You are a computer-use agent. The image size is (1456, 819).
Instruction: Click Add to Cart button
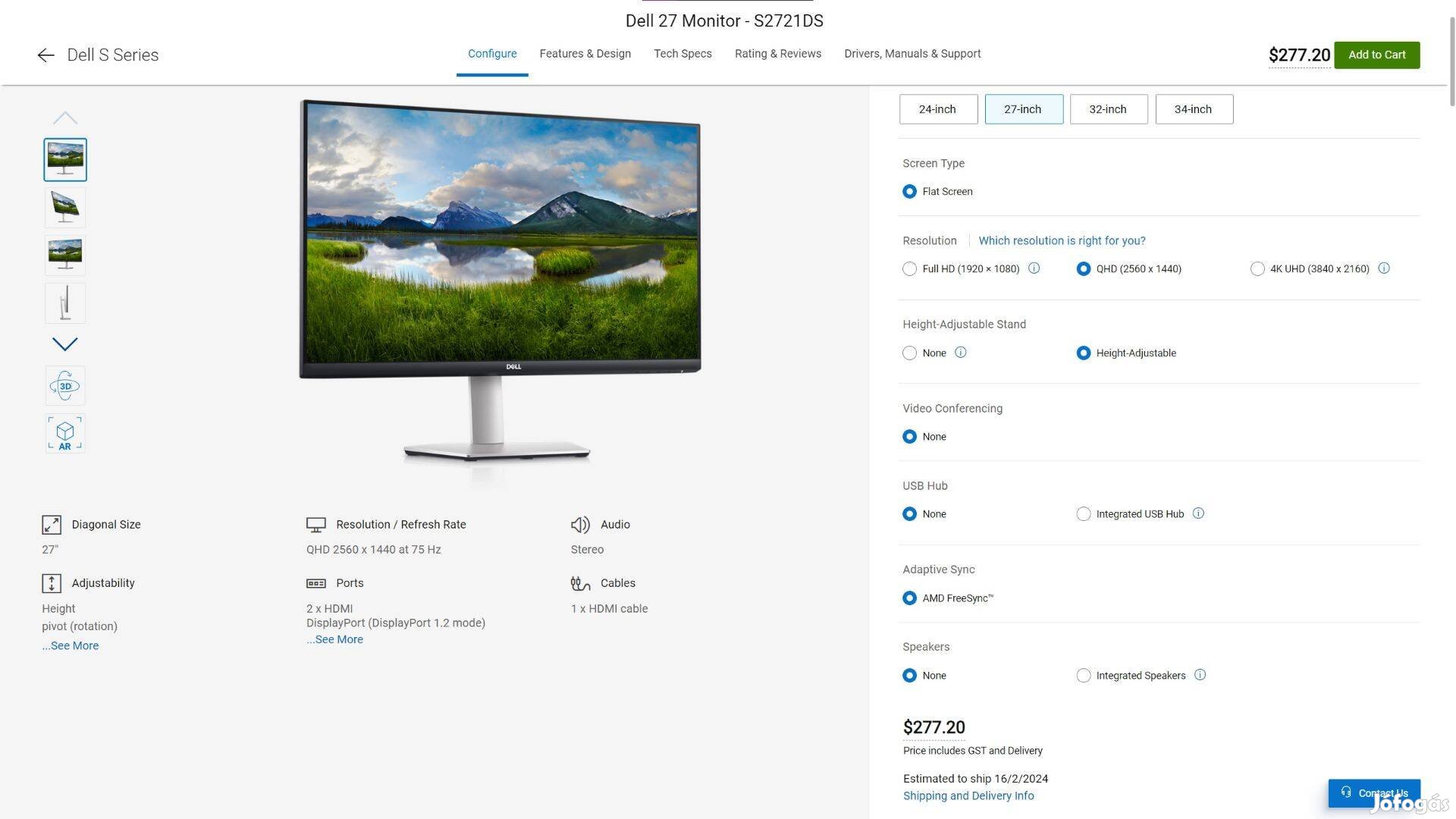pos(1377,54)
